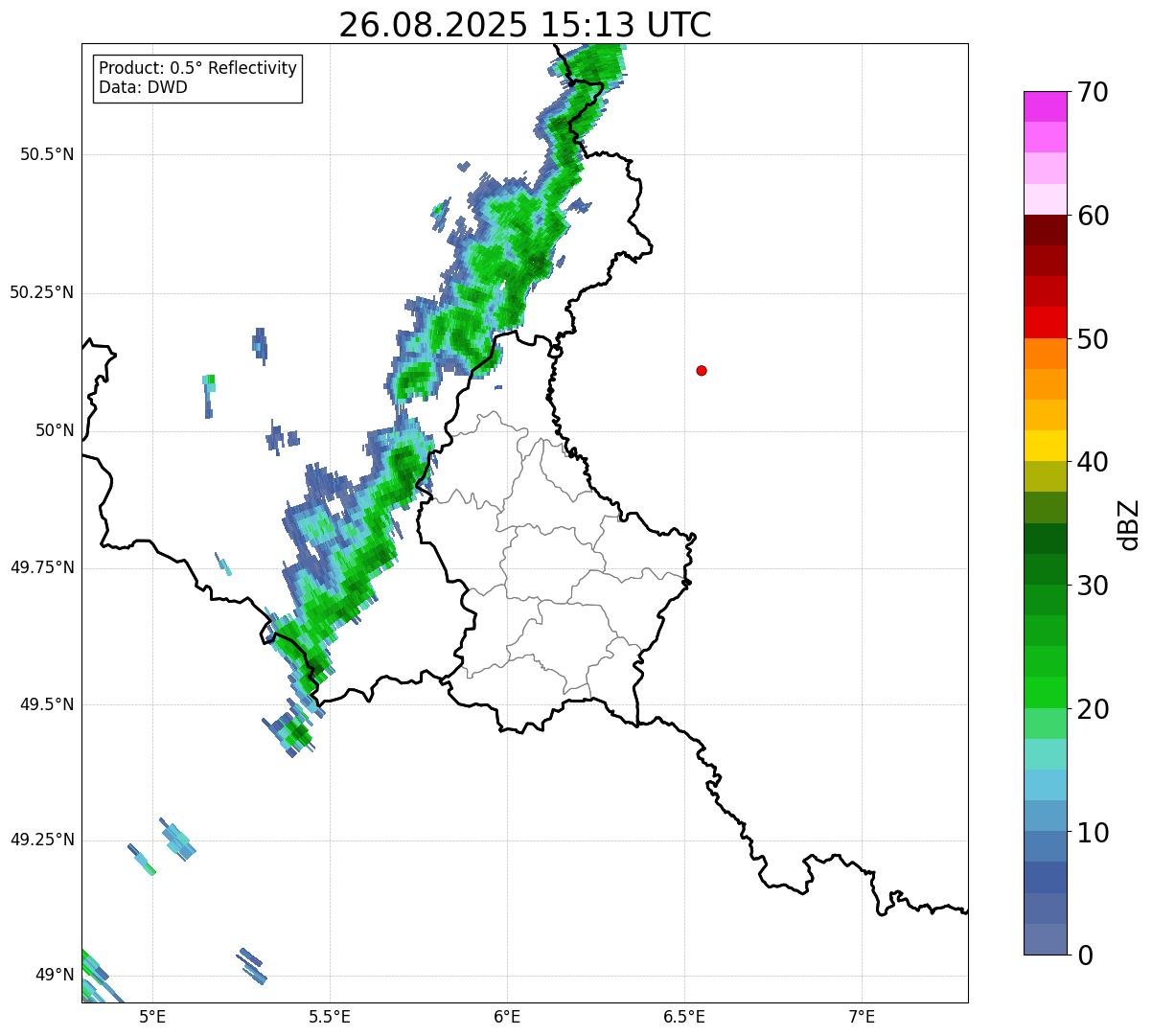Image resolution: width=1152 pixels, height=1036 pixels.
Task: Click the Data: DWD text
Action: click(143, 88)
